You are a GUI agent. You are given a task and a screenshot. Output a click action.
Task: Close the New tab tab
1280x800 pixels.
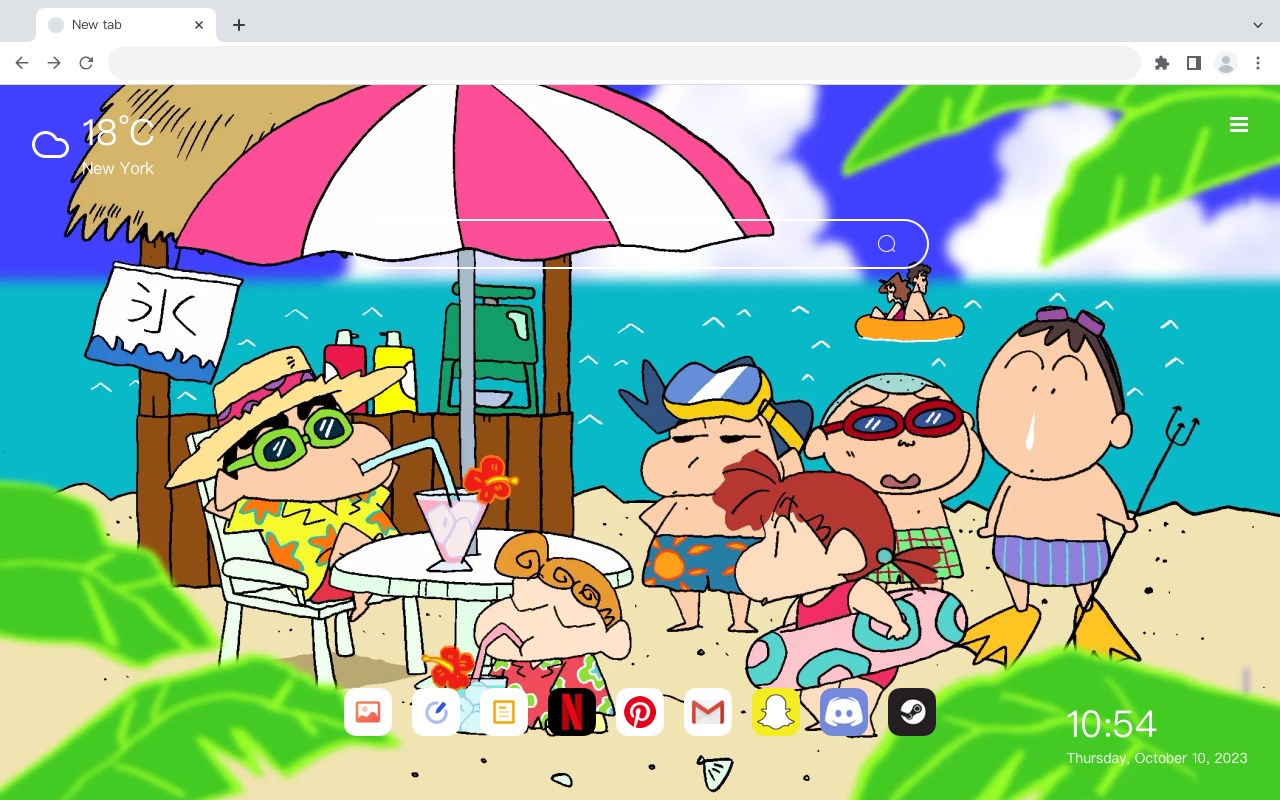pos(199,25)
